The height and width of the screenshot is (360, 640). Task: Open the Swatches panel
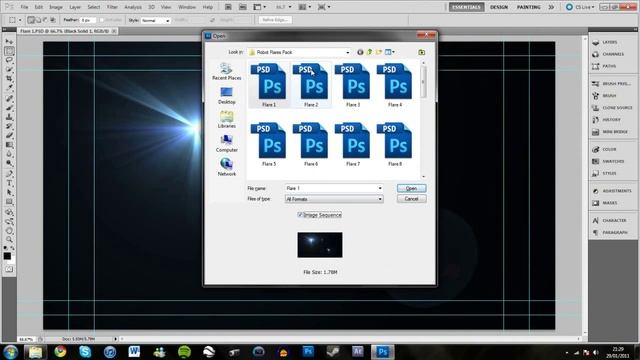(x=613, y=161)
